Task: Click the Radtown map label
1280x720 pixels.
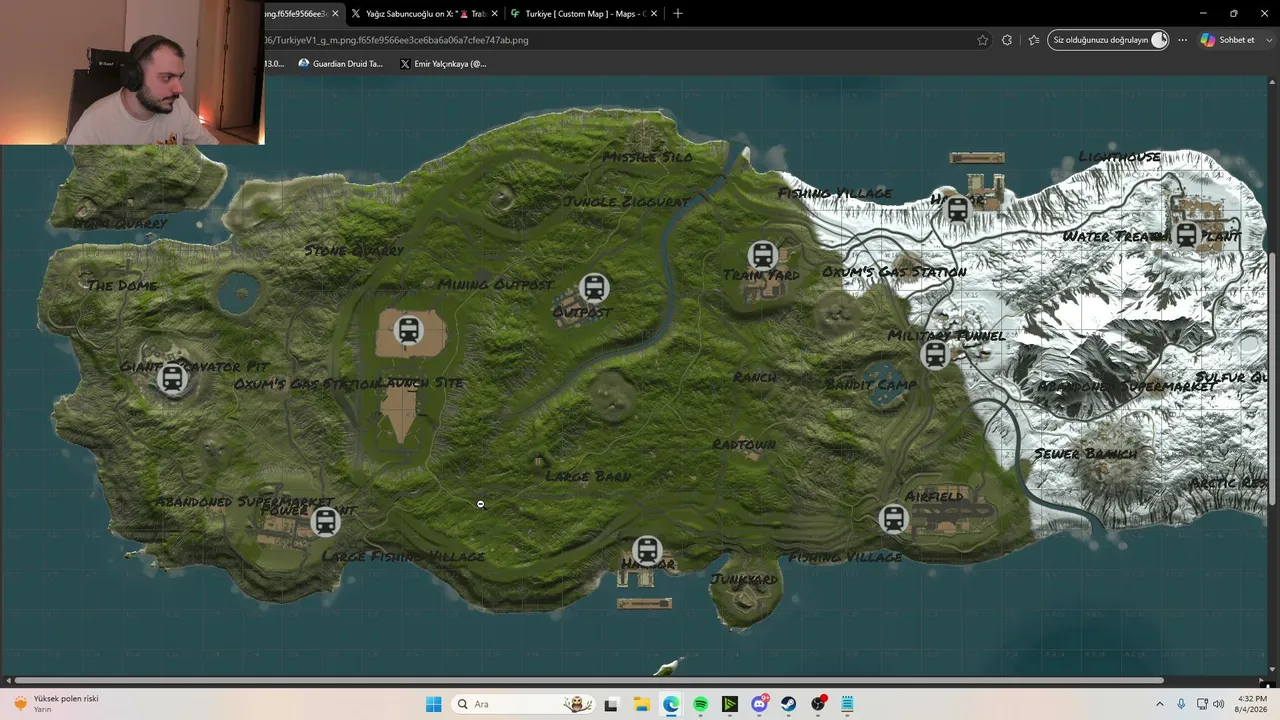Action: click(744, 444)
